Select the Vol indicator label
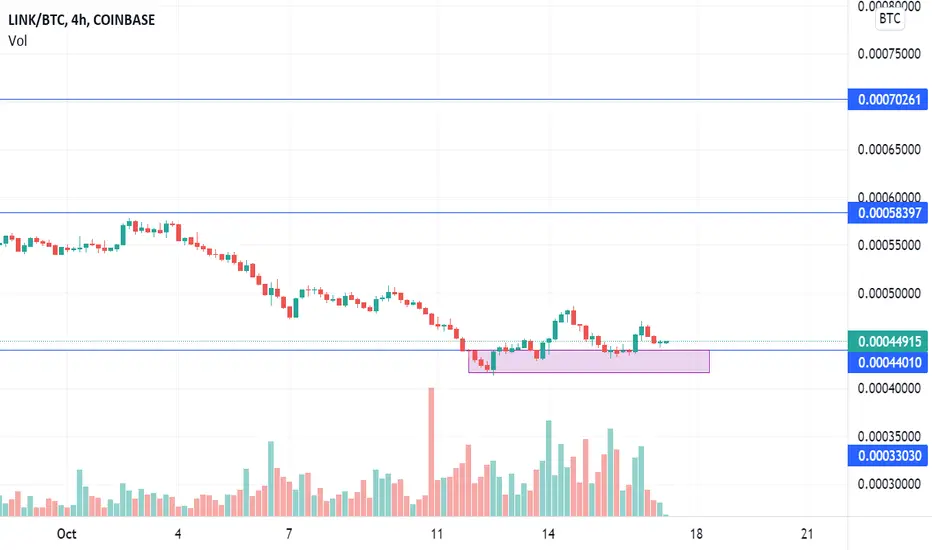Image resolution: width=932 pixels, height=550 pixels. pos(18,41)
